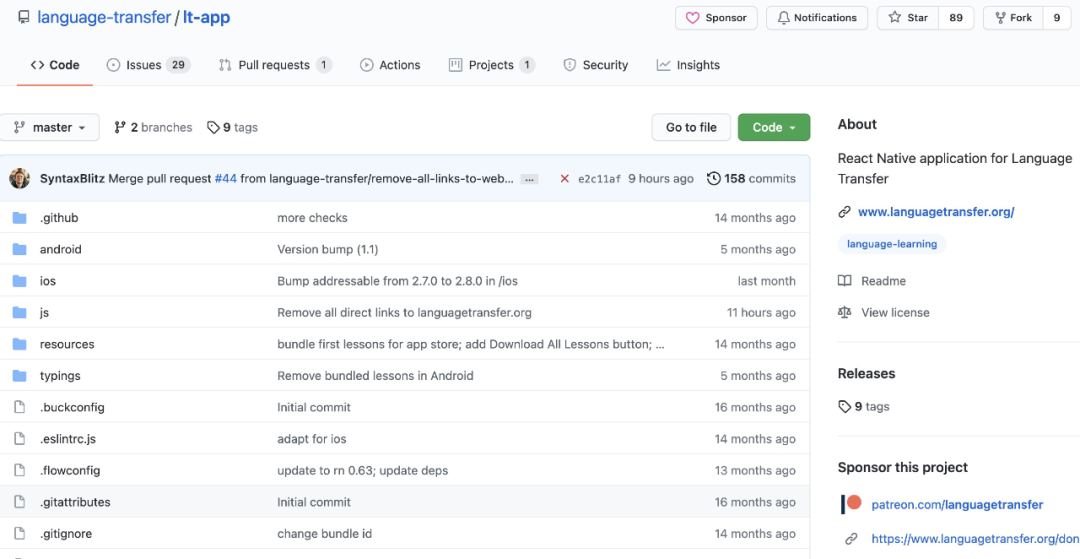Image resolution: width=1080 pixels, height=559 pixels.
Task: Click the Sponsor heart button
Action: coord(716,18)
